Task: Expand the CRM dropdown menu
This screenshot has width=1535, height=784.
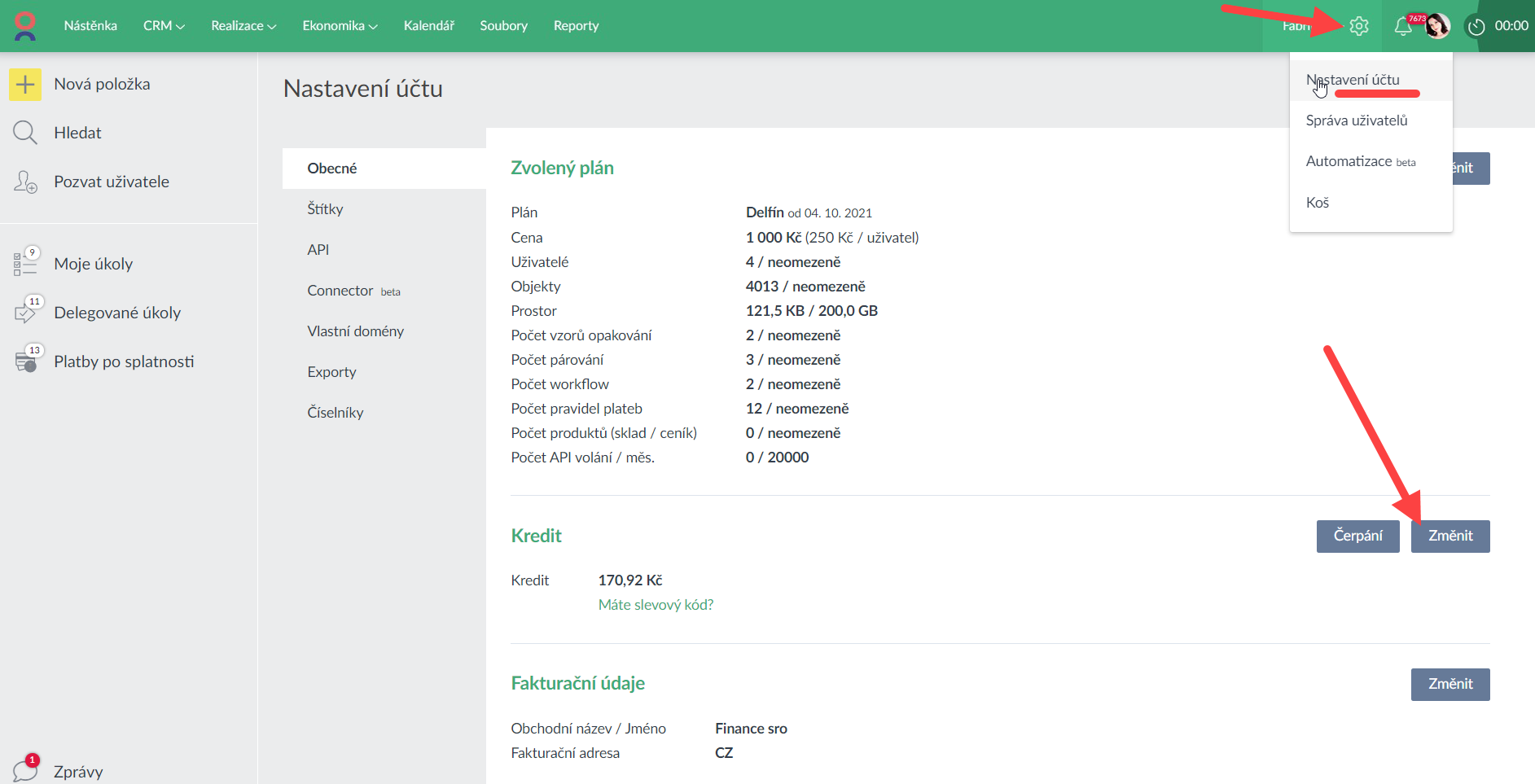Action: pyautogui.click(x=164, y=26)
